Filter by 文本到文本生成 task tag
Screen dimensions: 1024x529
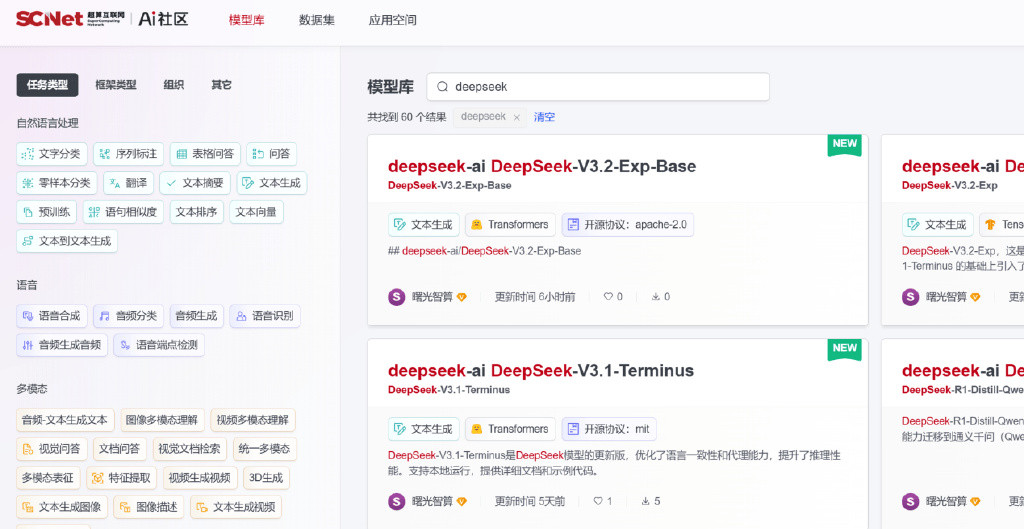click(67, 240)
